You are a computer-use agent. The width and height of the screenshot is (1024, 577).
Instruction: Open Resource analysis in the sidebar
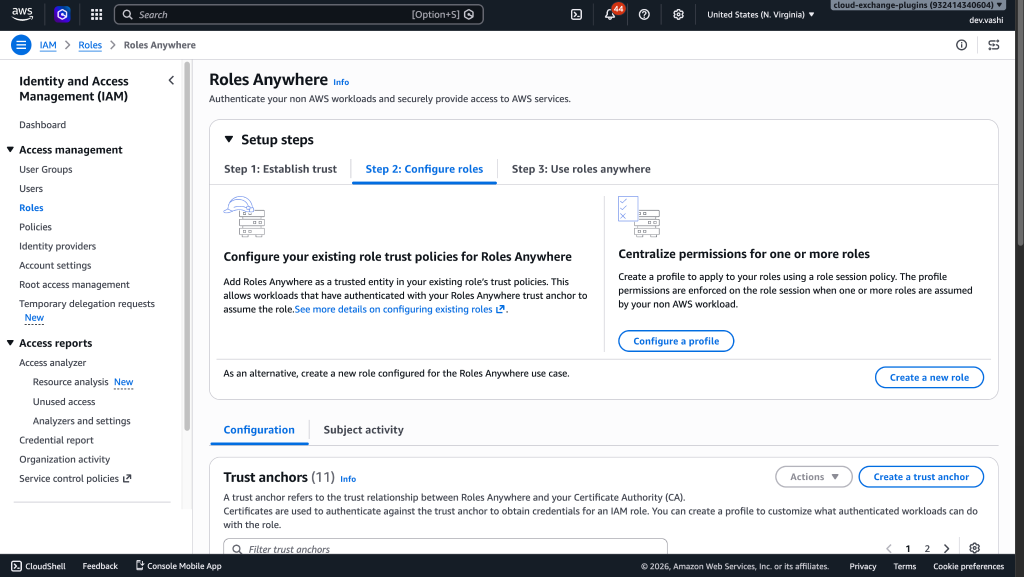pos(71,382)
